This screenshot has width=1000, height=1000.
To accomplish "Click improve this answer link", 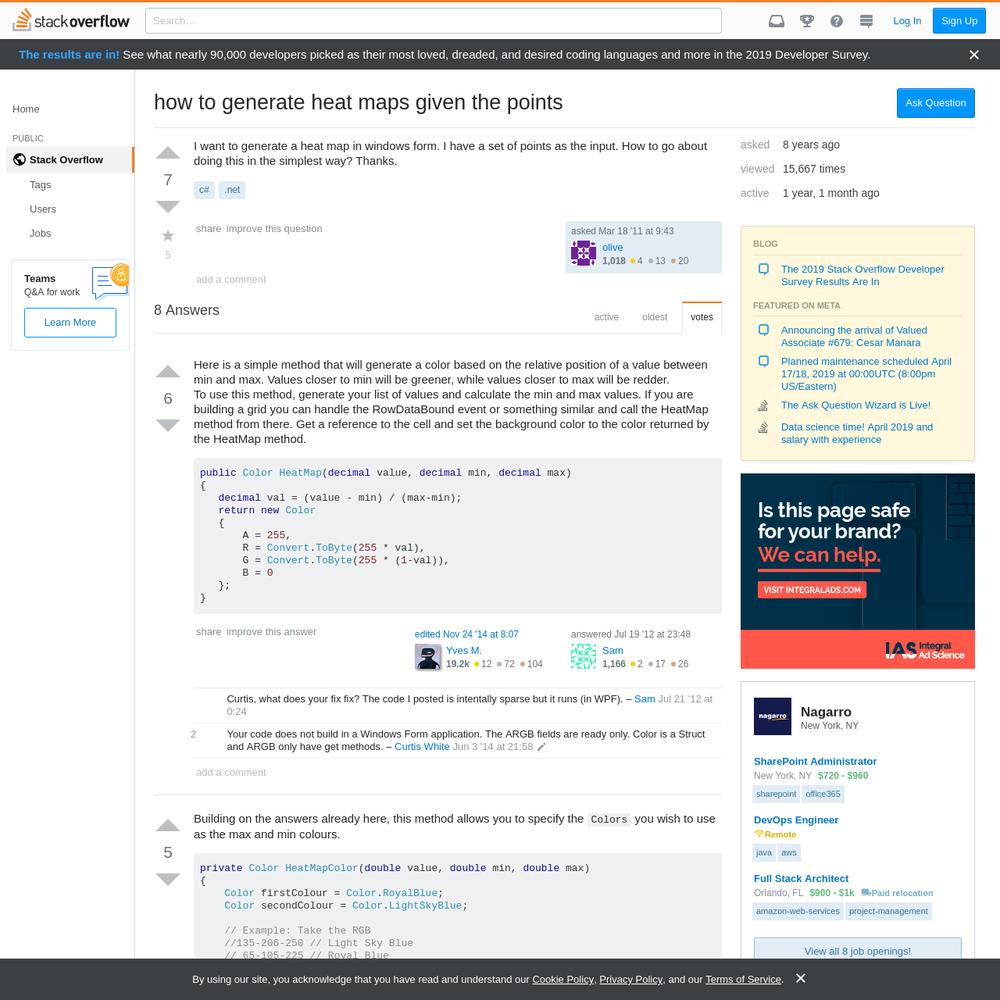I will pos(271,632).
